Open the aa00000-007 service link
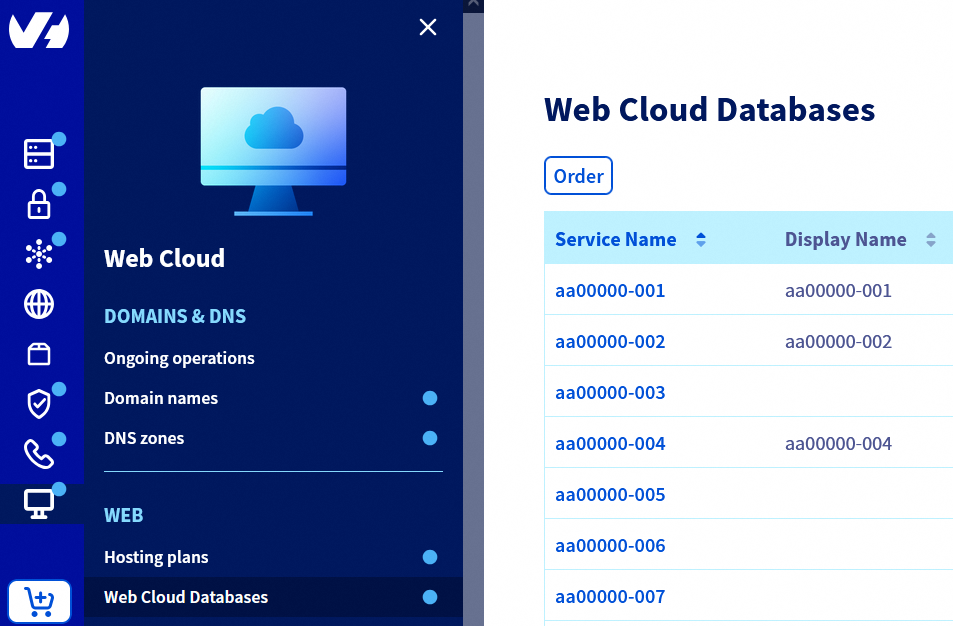 tap(610, 596)
